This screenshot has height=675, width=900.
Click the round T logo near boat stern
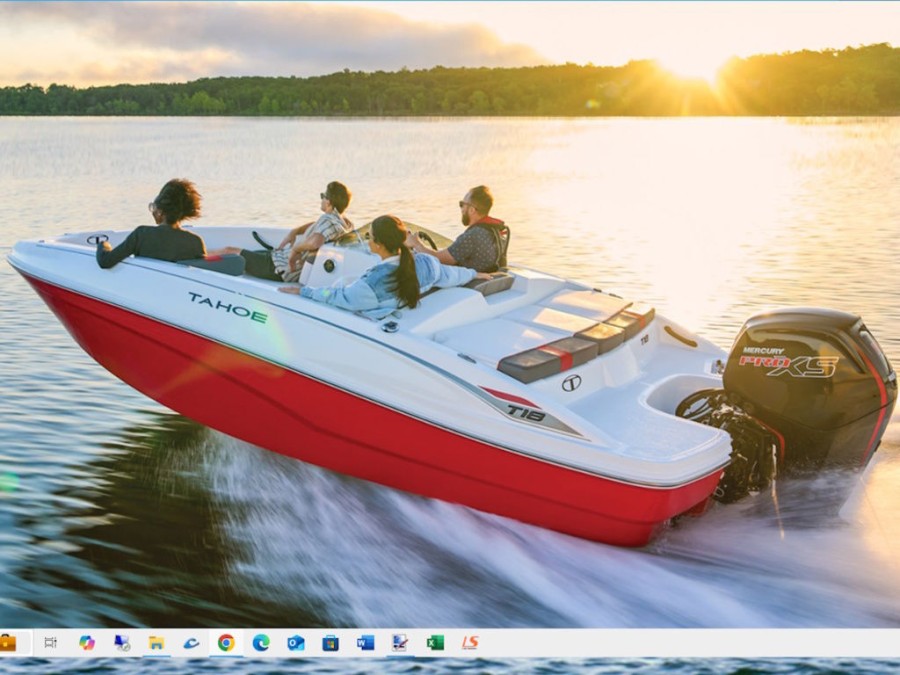(571, 383)
